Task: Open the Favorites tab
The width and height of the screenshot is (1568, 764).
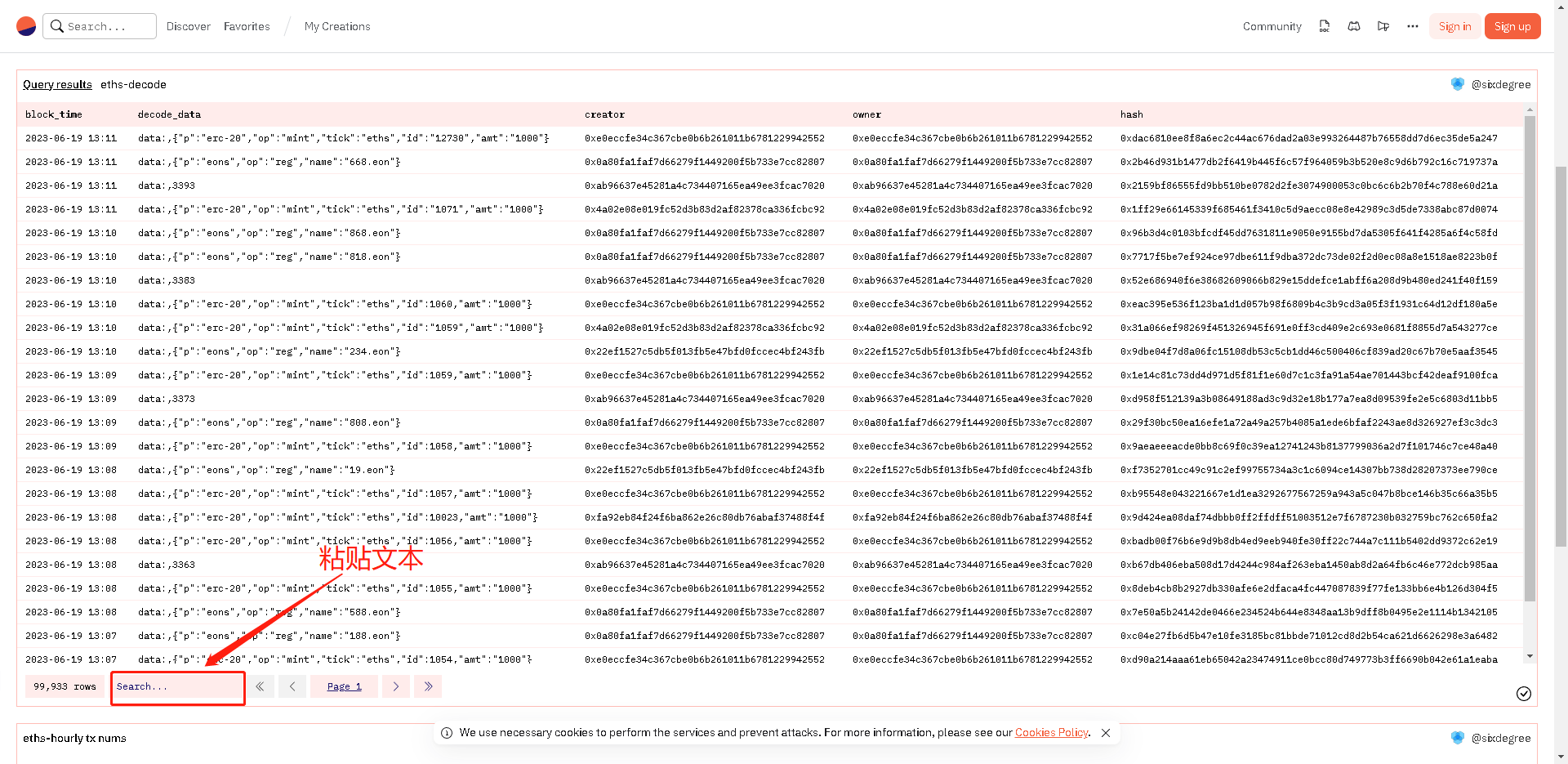Action: tap(247, 26)
